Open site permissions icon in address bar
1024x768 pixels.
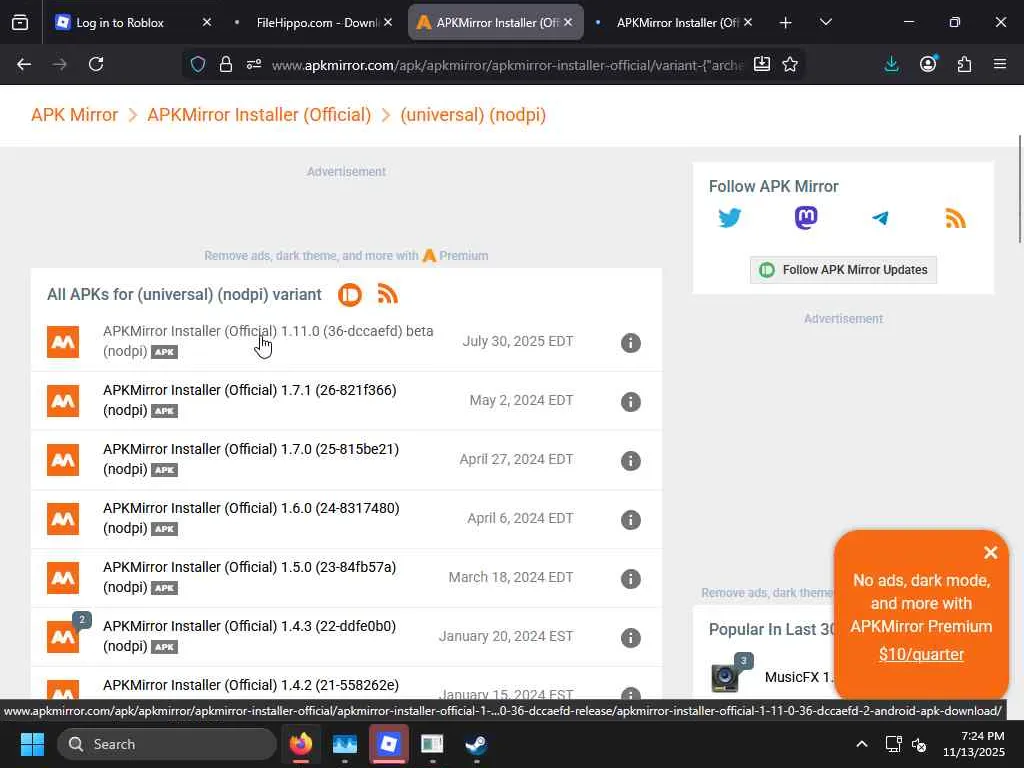254,64
